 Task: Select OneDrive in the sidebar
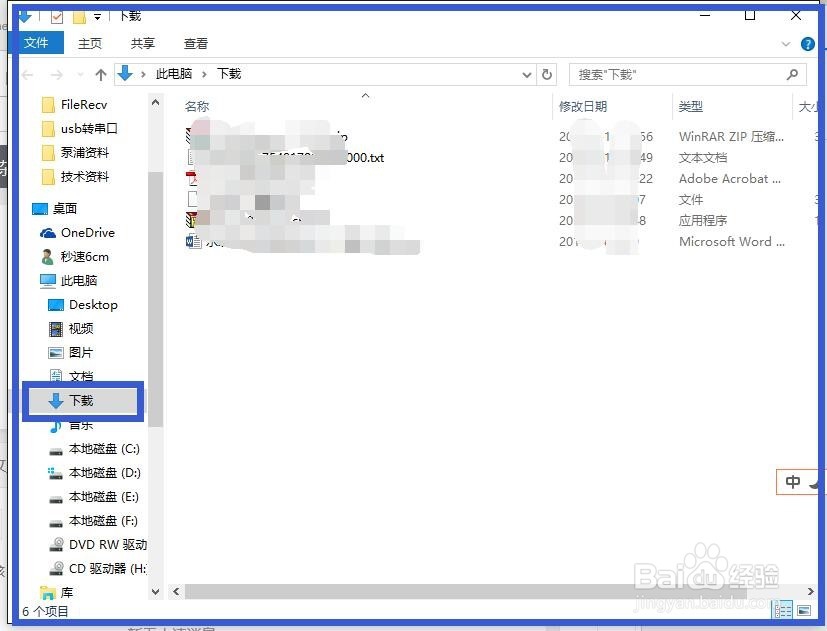click(84, 232)
